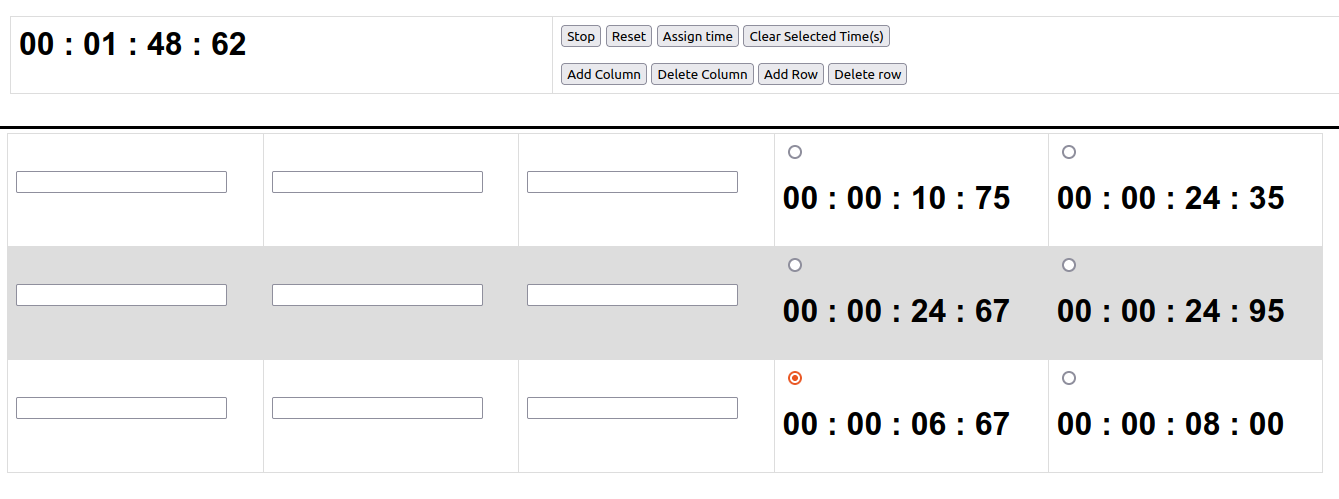Select radio above 00 : 00 : 24 : 35
Viewport: 1339px width, 499px height.
point(1069,152)
